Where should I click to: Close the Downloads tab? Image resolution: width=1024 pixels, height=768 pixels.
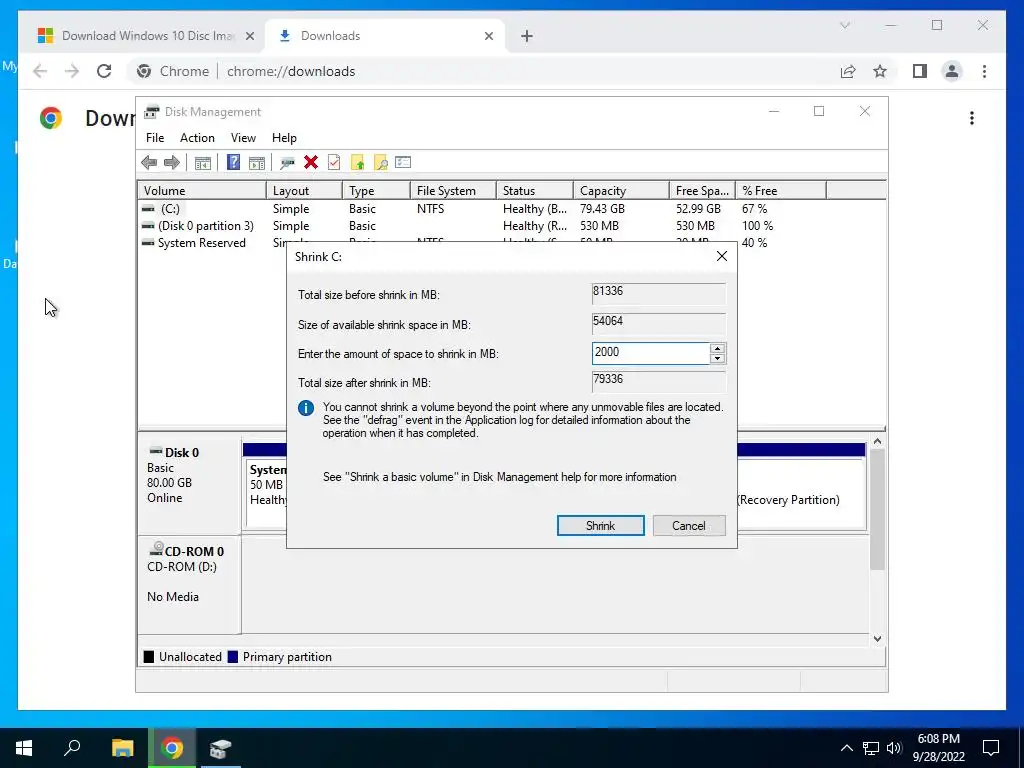pyautogui.click(x=488, y=36)
